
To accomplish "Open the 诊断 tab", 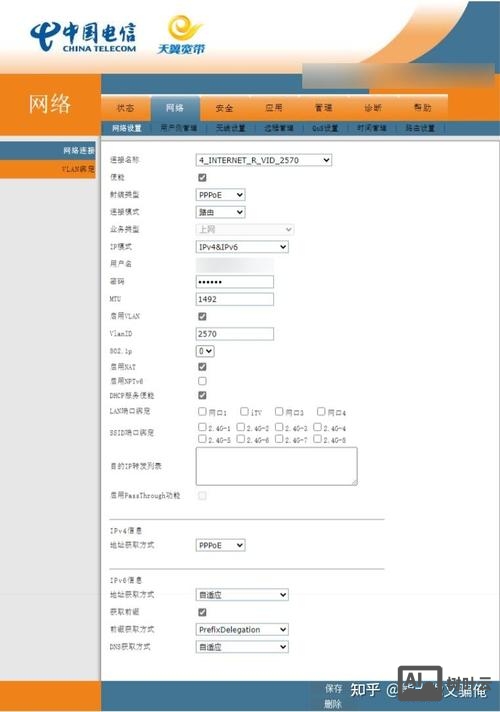I will 373,108.
